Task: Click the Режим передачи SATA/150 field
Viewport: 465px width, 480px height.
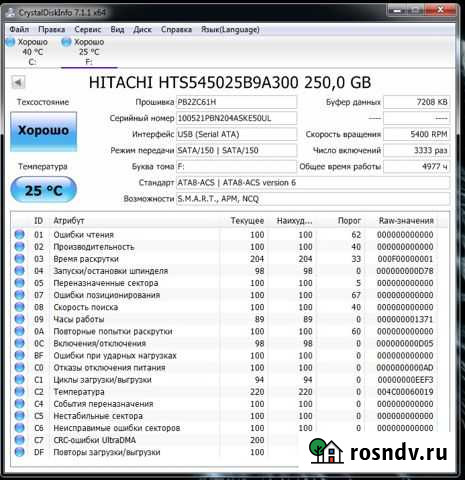Action: (x=236, y=150)
